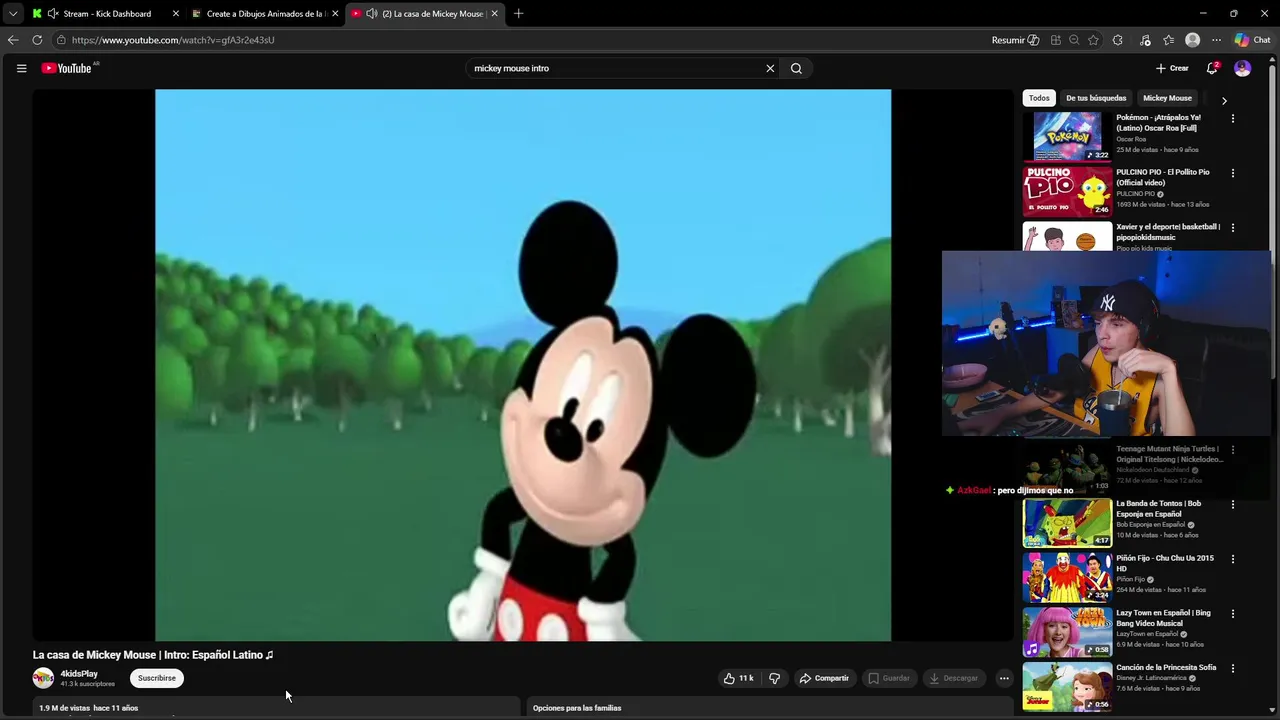The width and height of the screenshot is (1280, 720).
Task: Open Canción de la Princesita Sofía thumbnail
Action: coord(1067,687)
